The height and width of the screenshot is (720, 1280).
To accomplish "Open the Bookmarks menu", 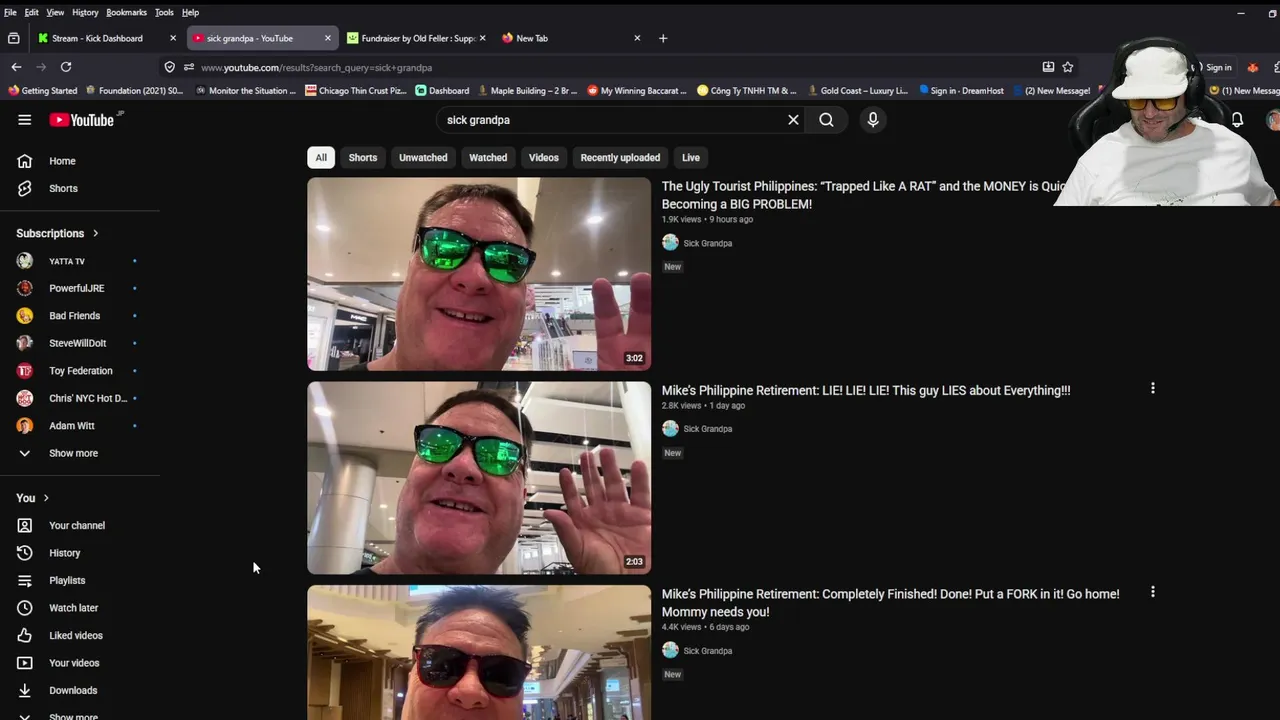I will pyautogui.click(x=126, y=12).
